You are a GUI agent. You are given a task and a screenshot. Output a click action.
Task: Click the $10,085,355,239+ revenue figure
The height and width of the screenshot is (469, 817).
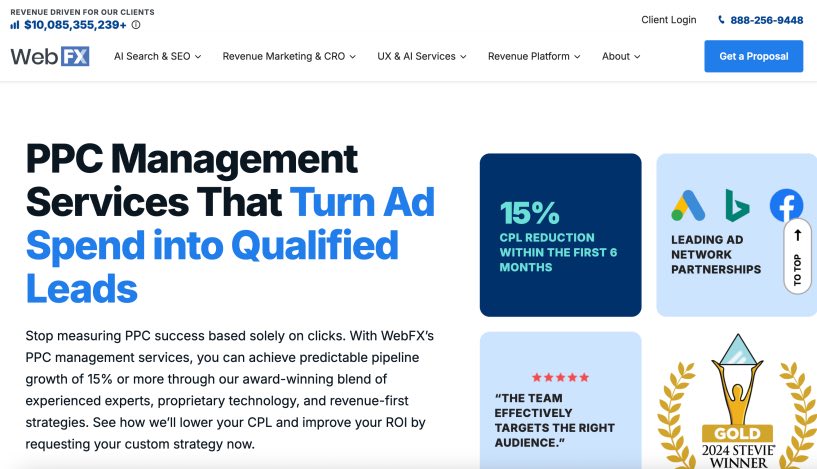pos(75,24)
